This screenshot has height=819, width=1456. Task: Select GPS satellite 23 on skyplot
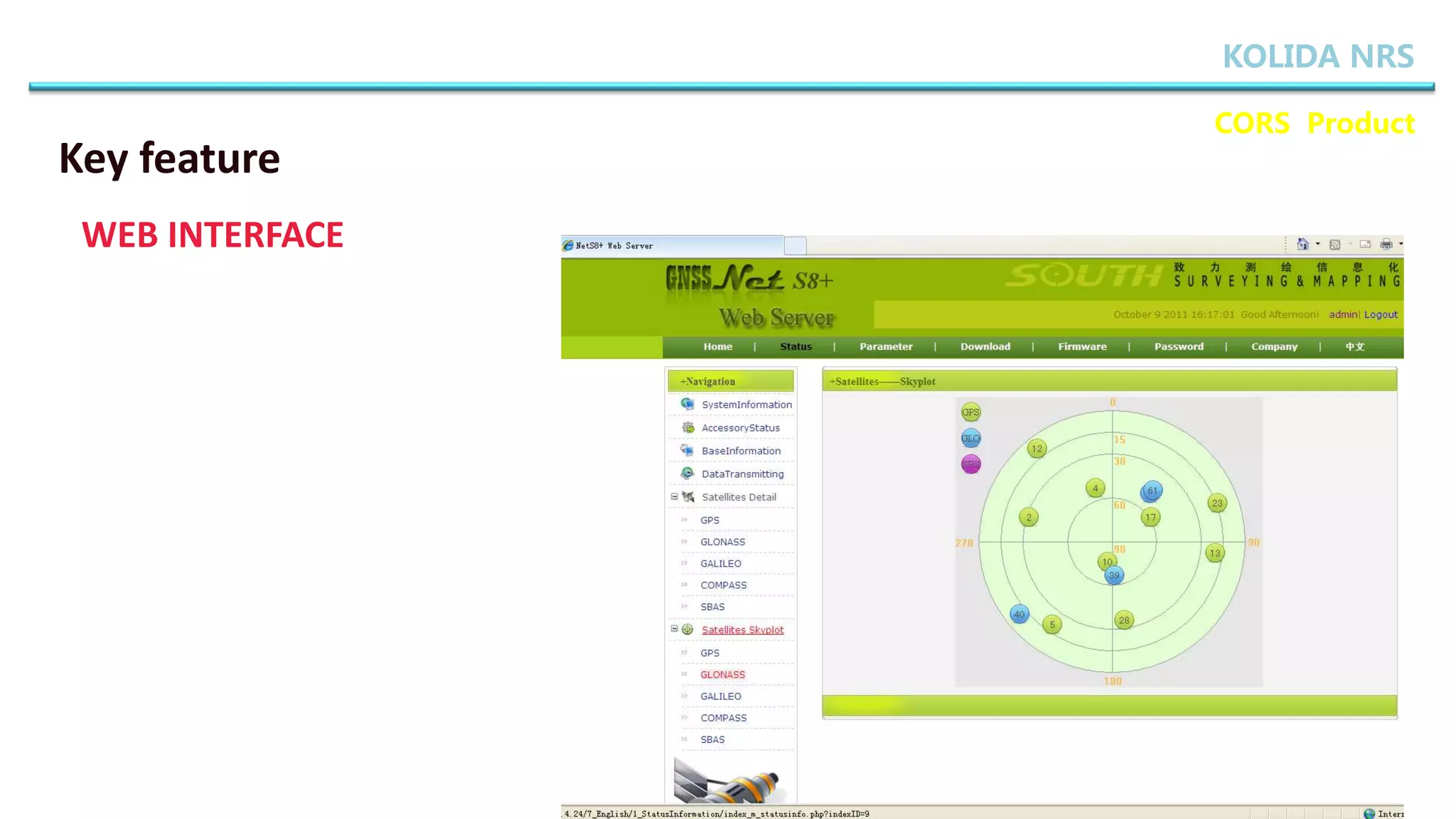click(x=1218, y=503)
